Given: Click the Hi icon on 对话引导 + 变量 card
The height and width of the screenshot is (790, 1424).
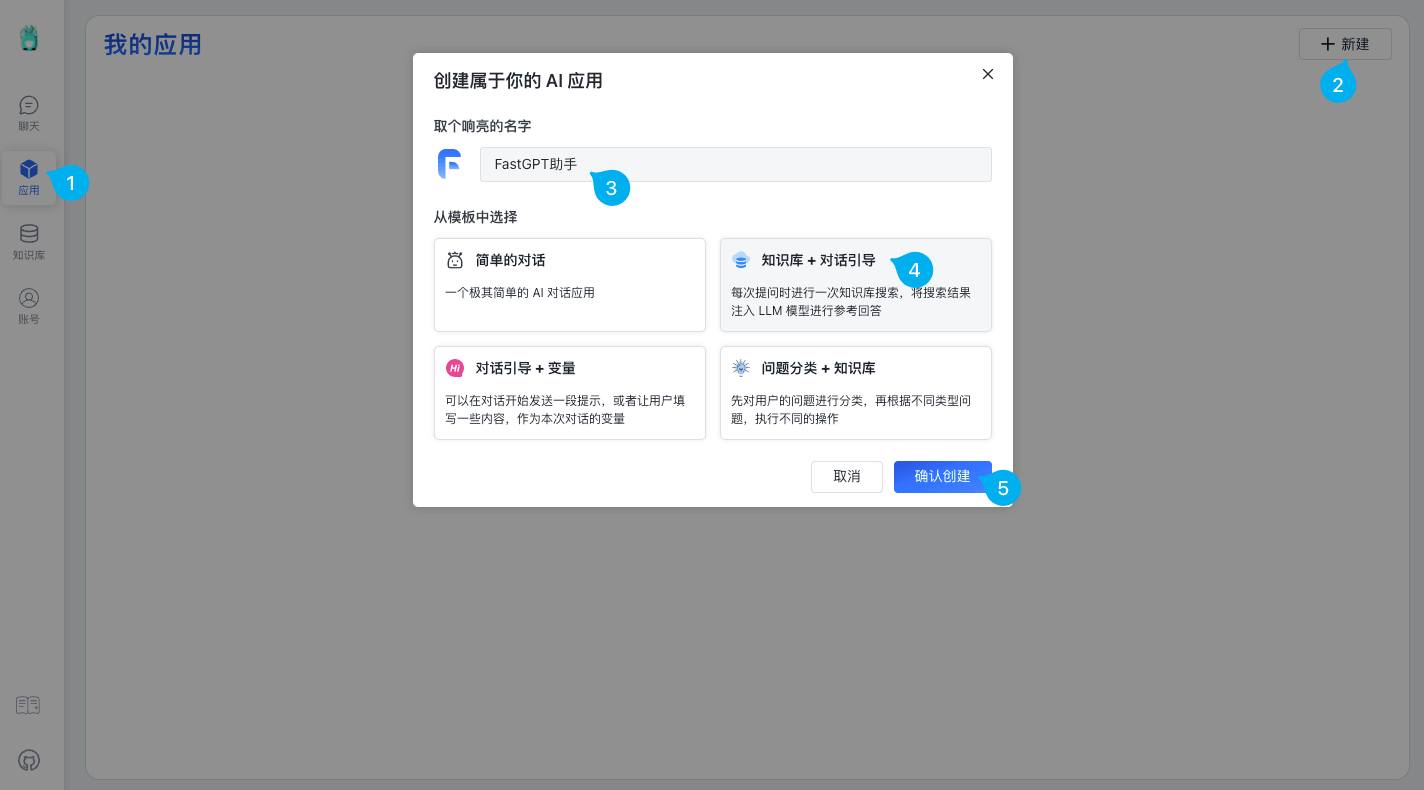Looking at the screenshot, I should pyautogui.click(x=455, y=368).
